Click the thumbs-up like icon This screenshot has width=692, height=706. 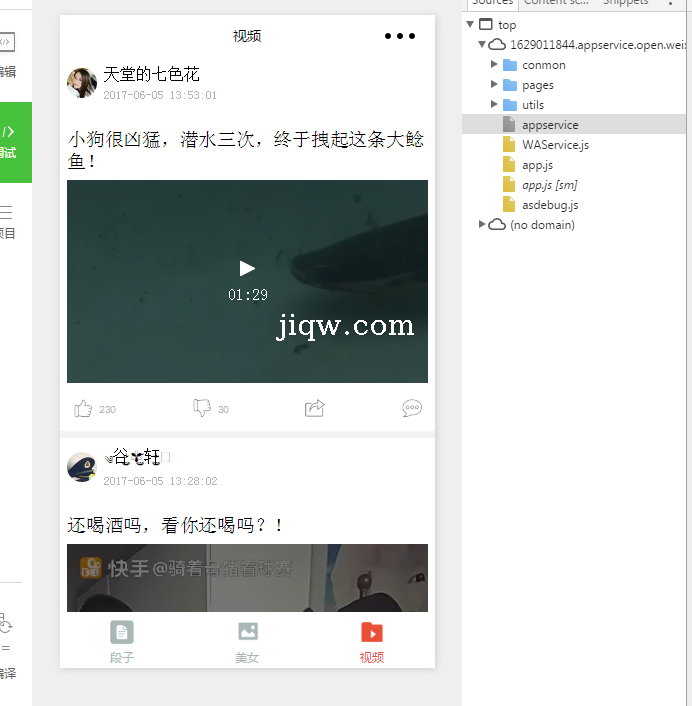click(x=83, y=408)
